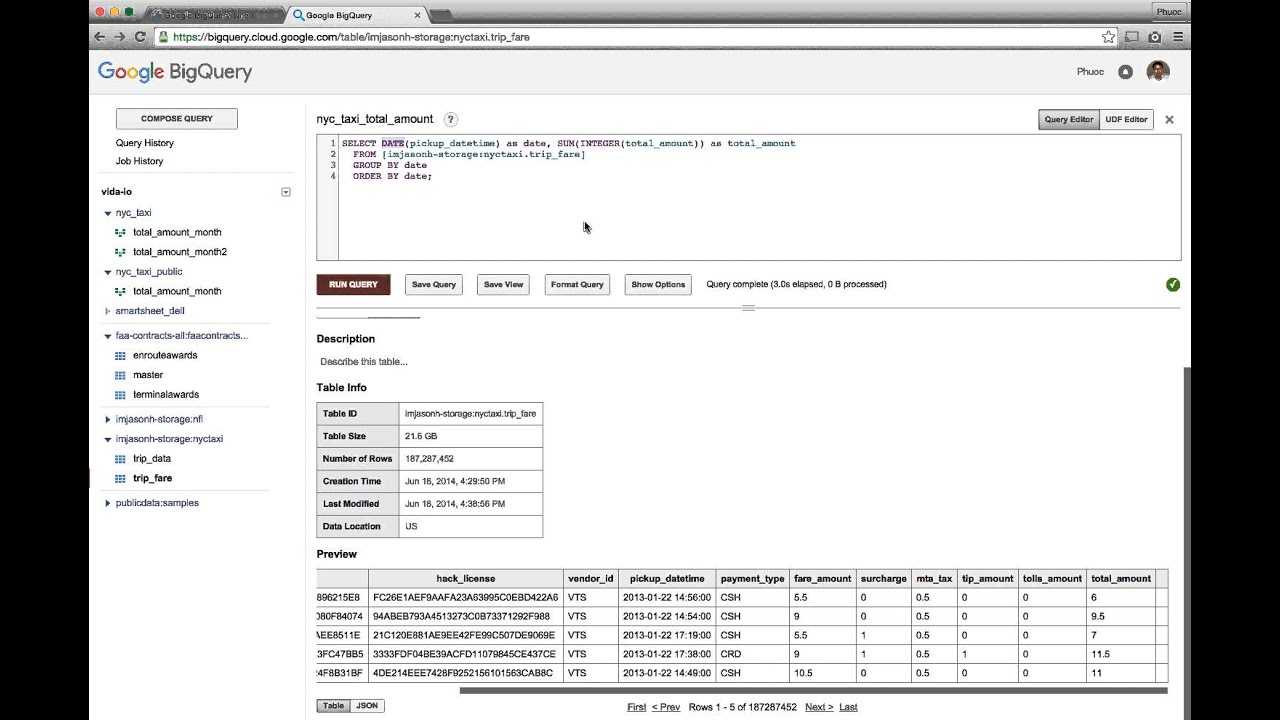Click the hack_license column header
Viewport: 1280px width, 720px height.
[466, 579]
